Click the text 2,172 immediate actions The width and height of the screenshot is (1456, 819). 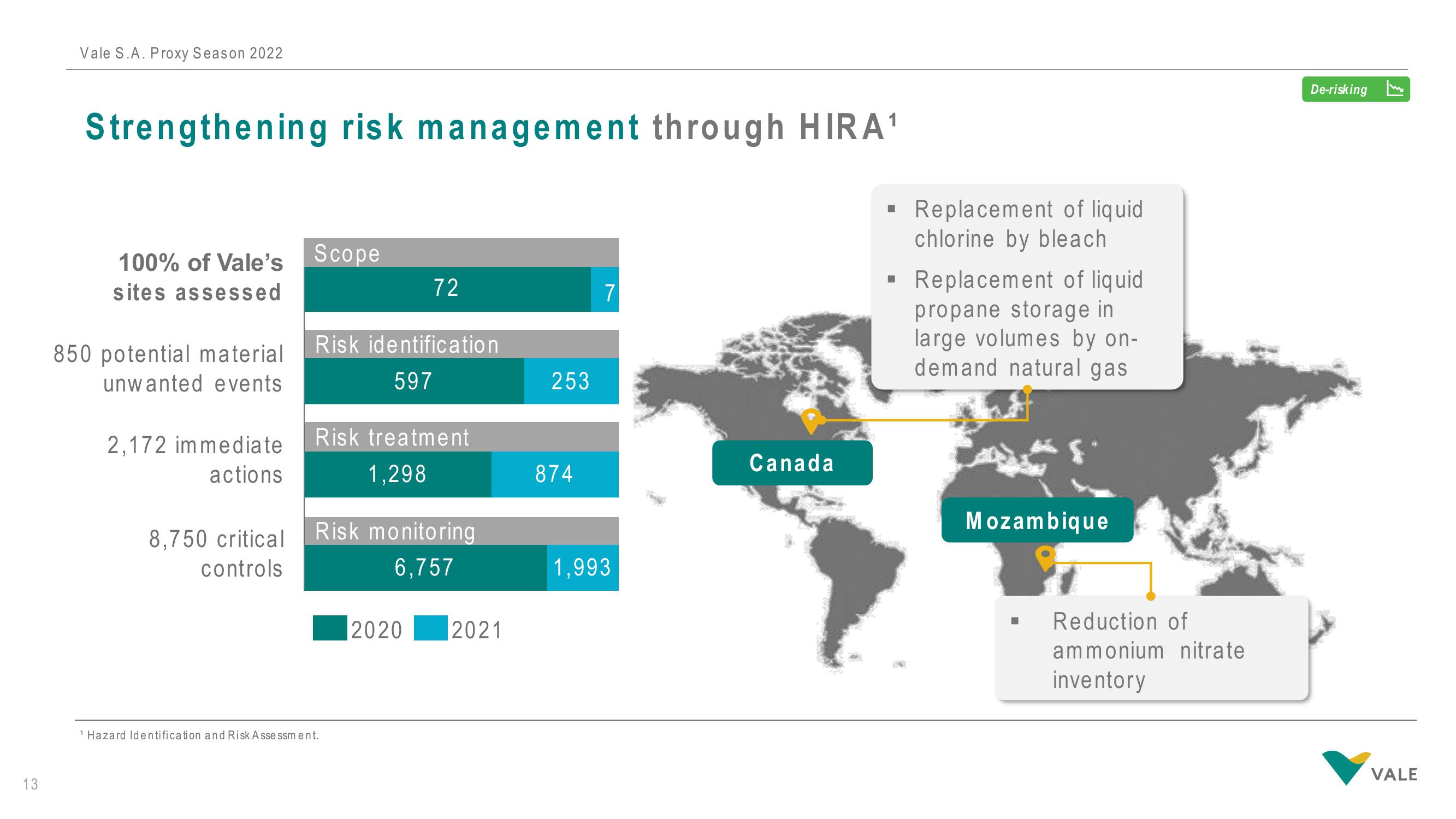[195, 460]
